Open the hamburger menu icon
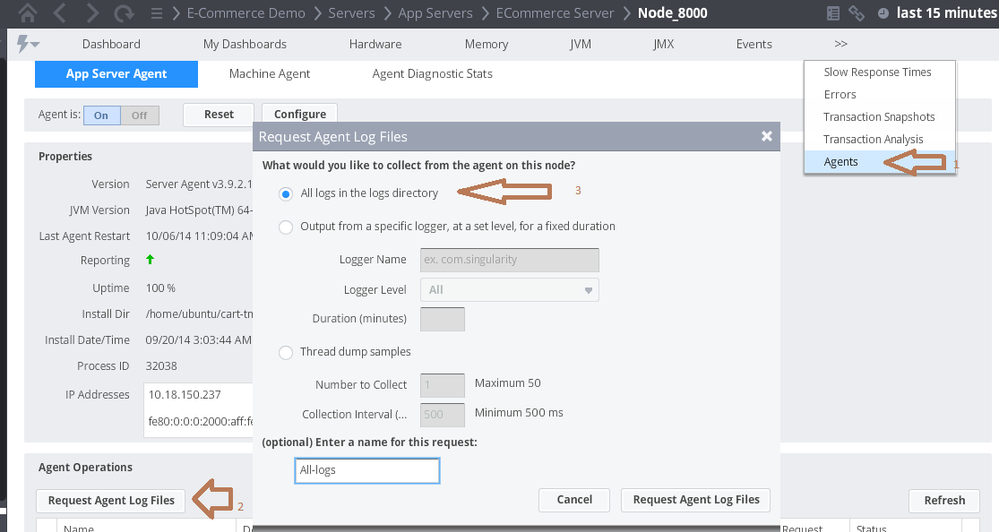 tap(156, 14)
